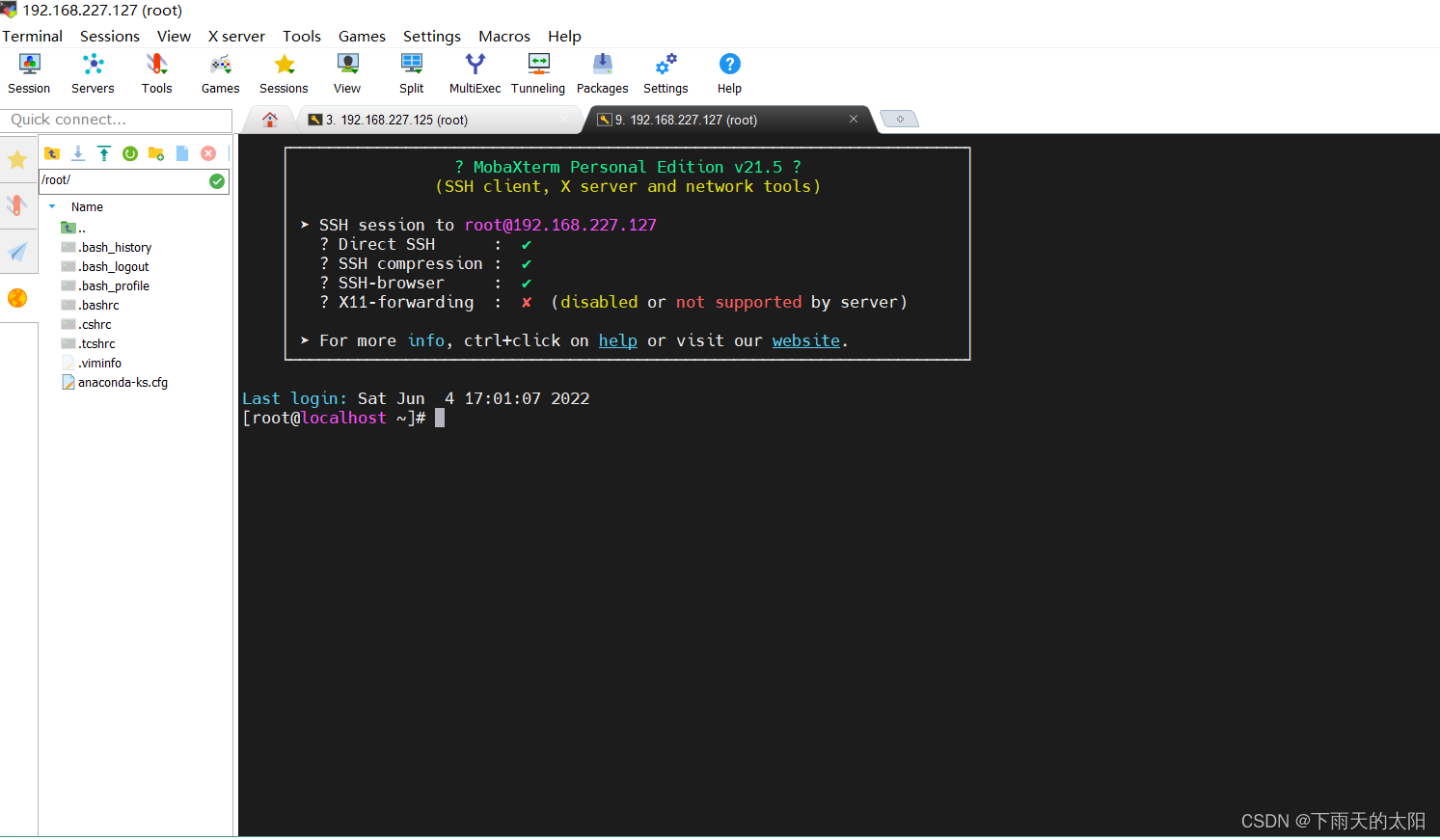
Task: Open the Tools knife sidebar tab
Action: 17,204
